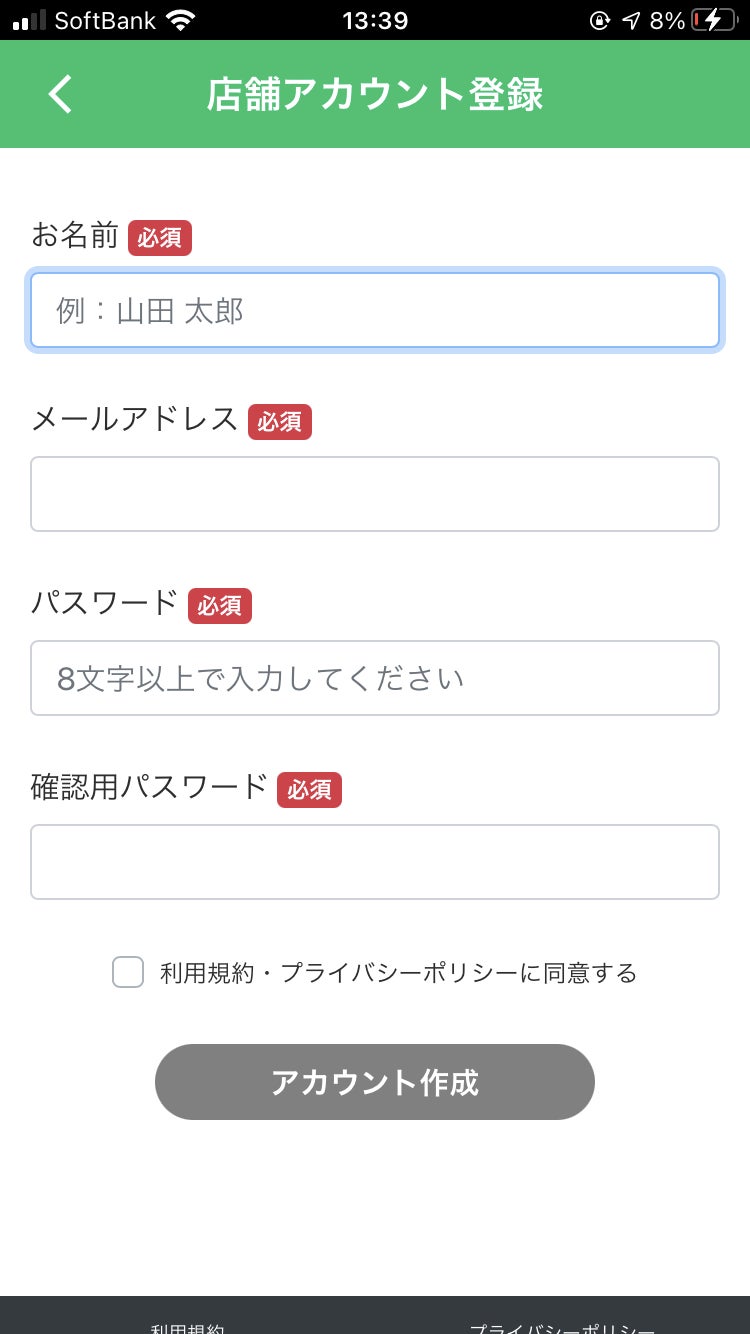Click the 必須 badge beside 確認用パスワード
This screenshot has height=1334, width=750.
coord(309,790)
